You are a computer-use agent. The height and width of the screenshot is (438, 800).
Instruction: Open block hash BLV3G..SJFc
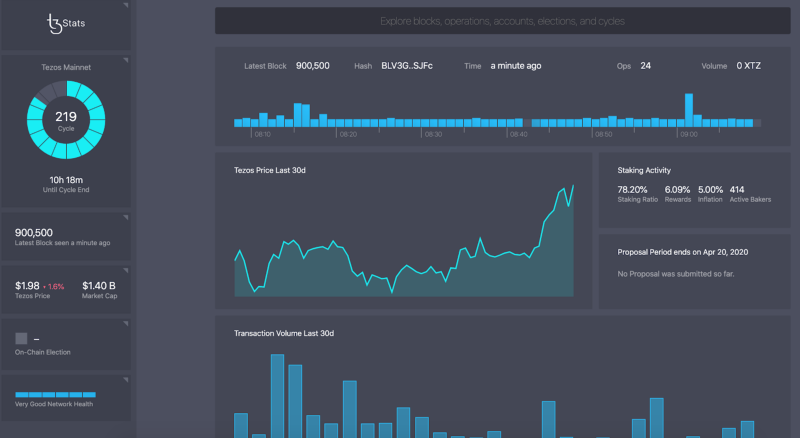(407, 66)
